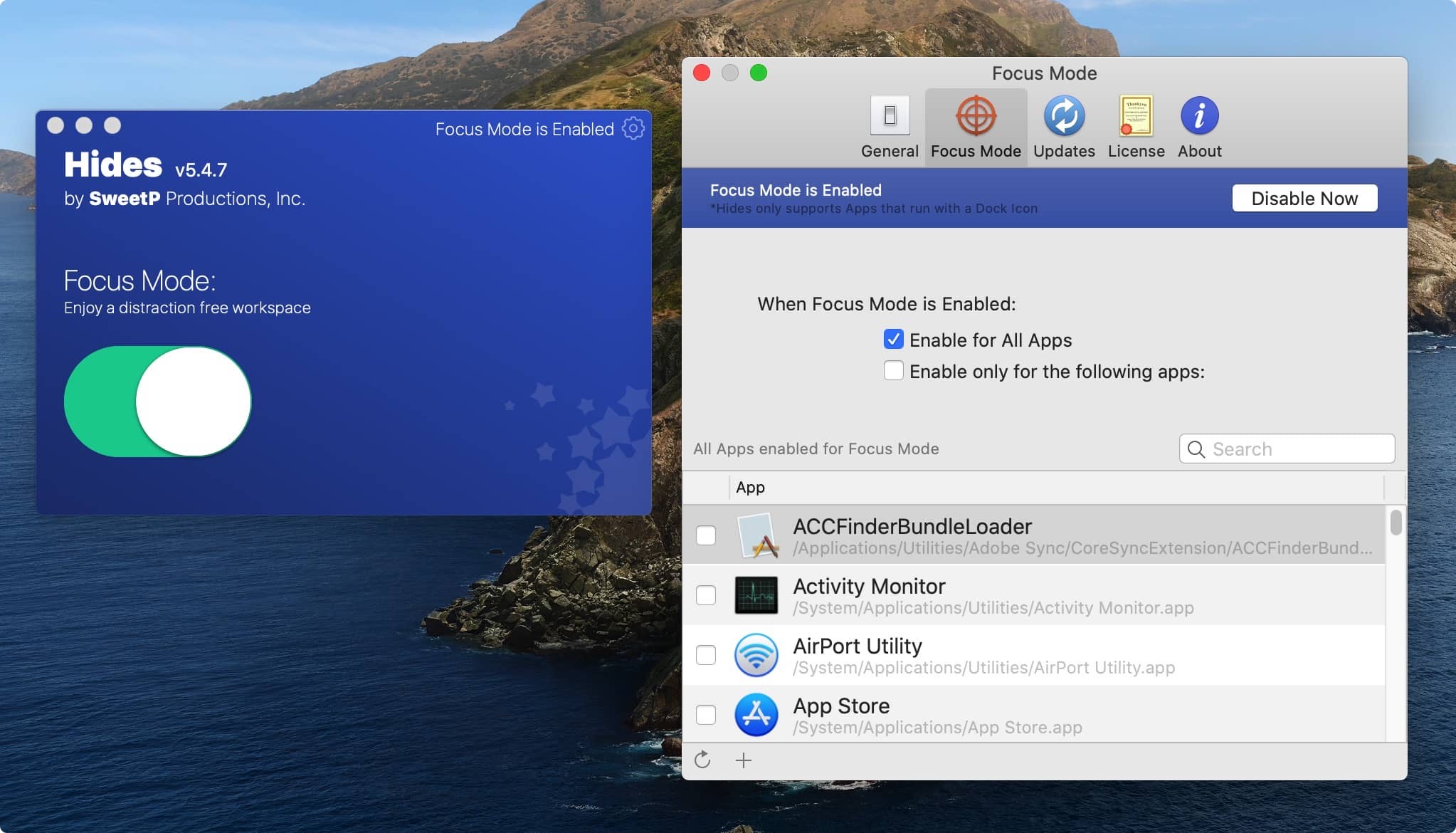Open the About pane
This screenshot has height=833, width=1456.
[1200, 128]
